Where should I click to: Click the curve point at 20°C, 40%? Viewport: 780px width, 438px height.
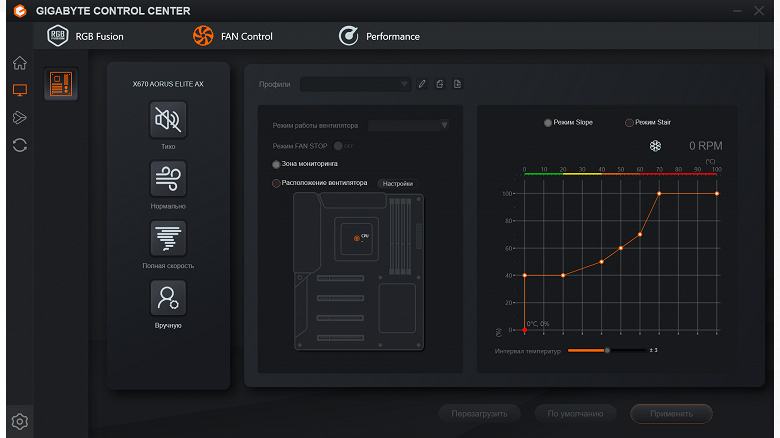(x=563, y=275)
